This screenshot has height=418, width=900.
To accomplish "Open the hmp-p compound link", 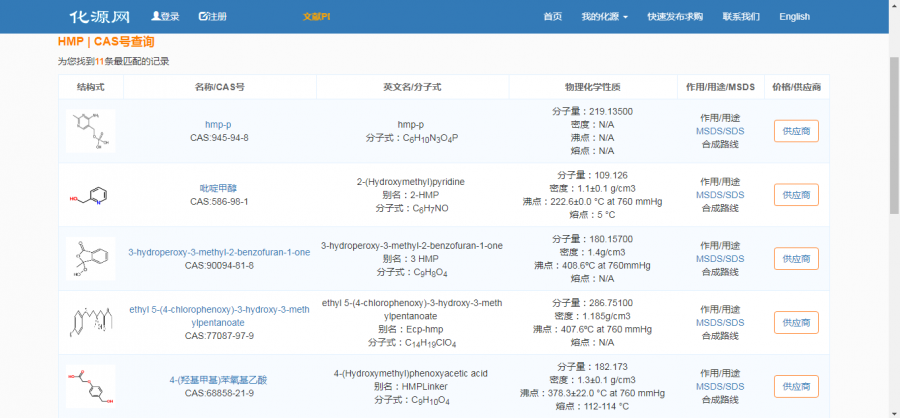I will tap(218, 125).
